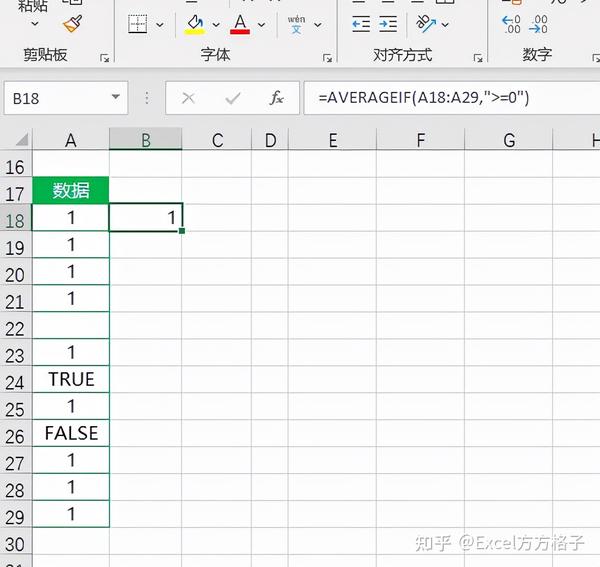600x567 pixels.
Task: Select column A header
Action: 71,140
